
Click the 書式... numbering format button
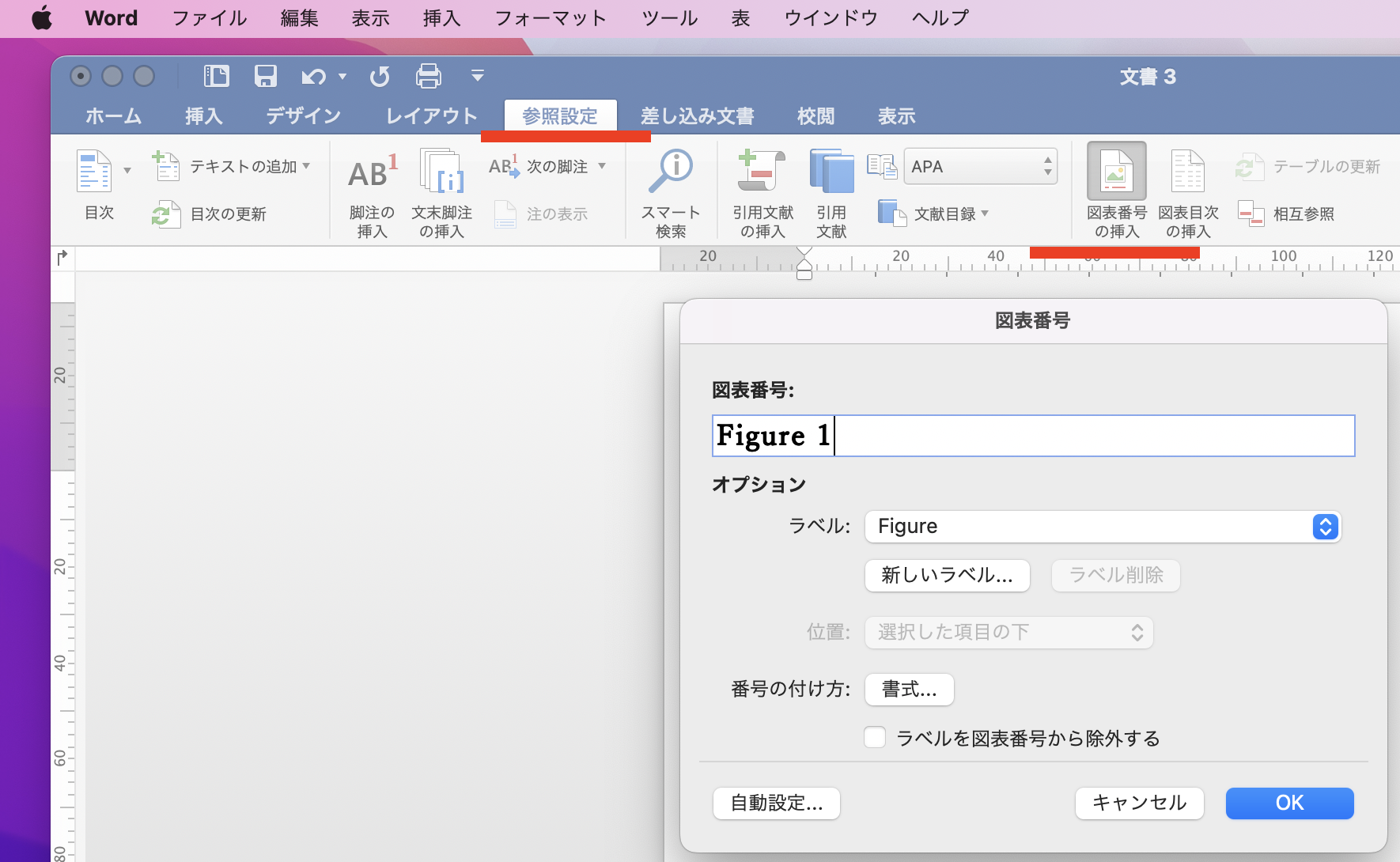(x=909, y=690)
